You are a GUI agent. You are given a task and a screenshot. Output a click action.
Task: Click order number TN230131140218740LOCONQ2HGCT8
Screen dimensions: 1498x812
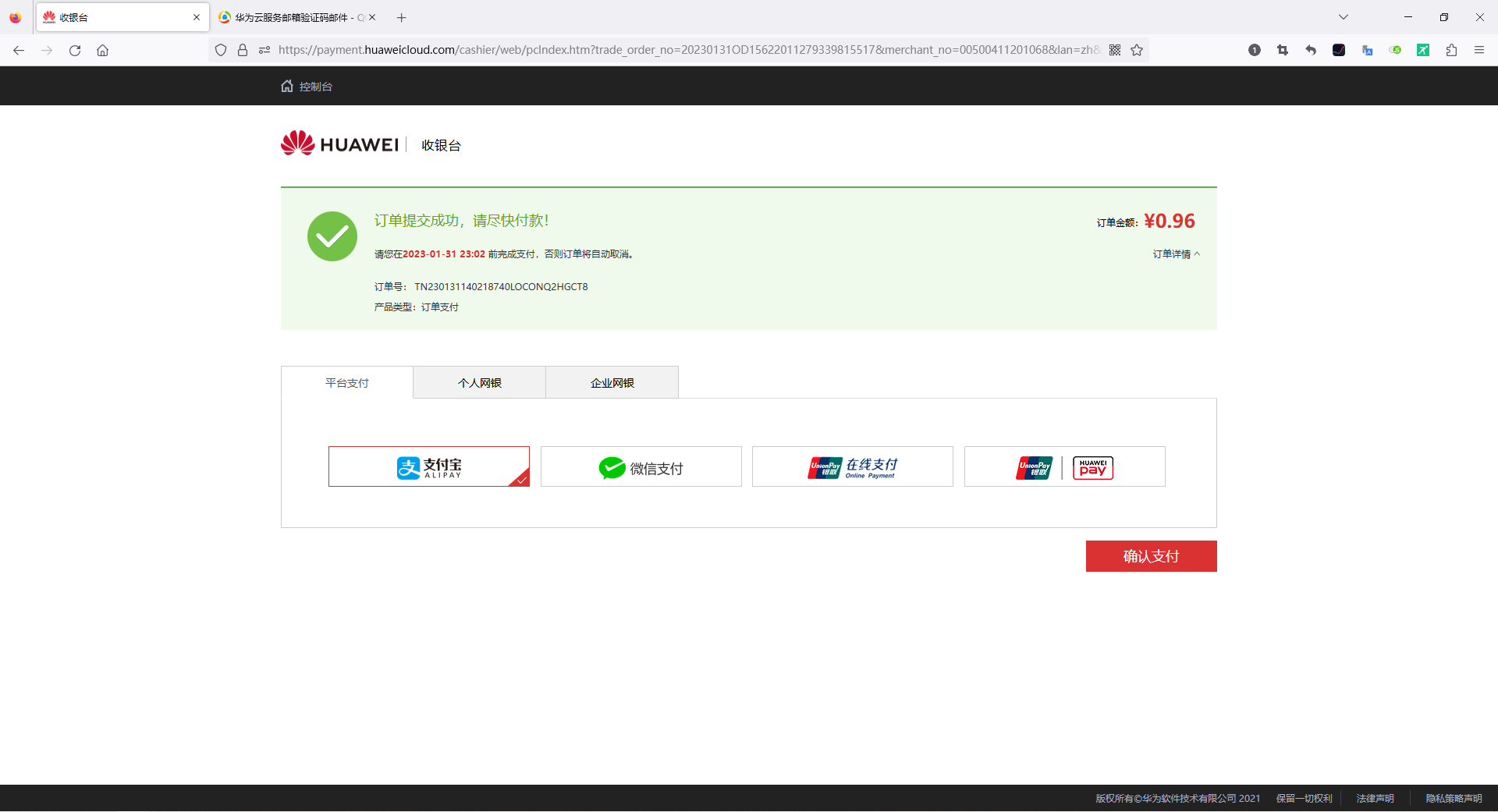(501, 287)
